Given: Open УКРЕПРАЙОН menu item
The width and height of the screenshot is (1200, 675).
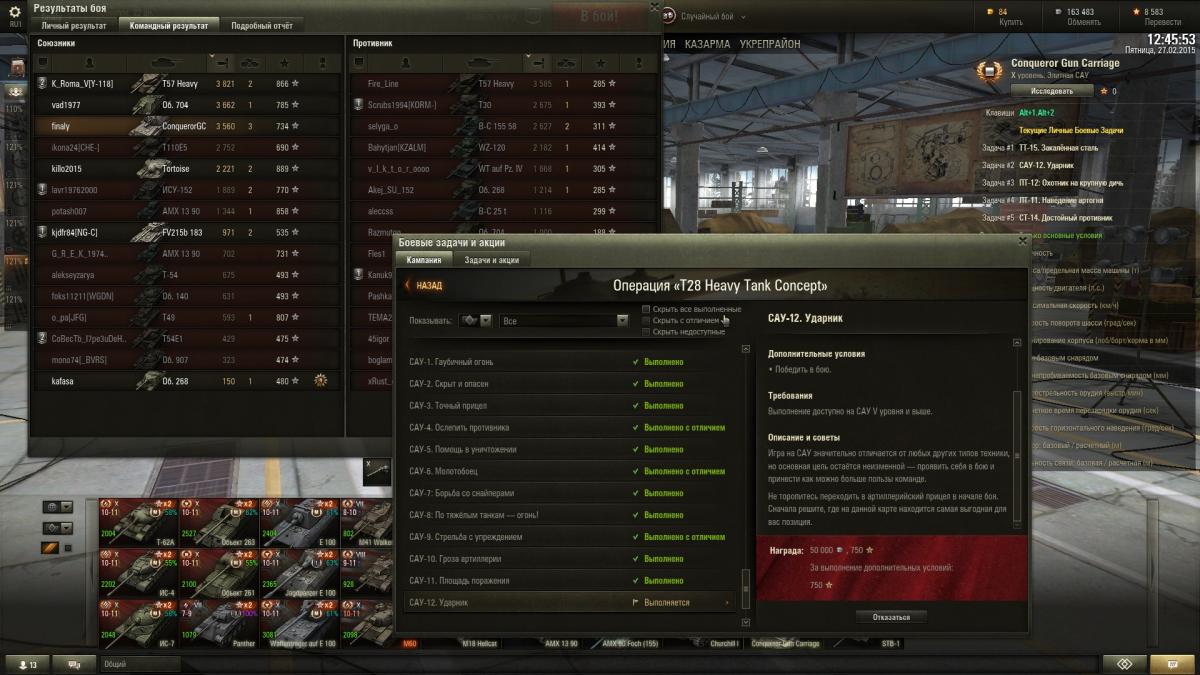Looking at the screenshot, I should coord(770,45).
